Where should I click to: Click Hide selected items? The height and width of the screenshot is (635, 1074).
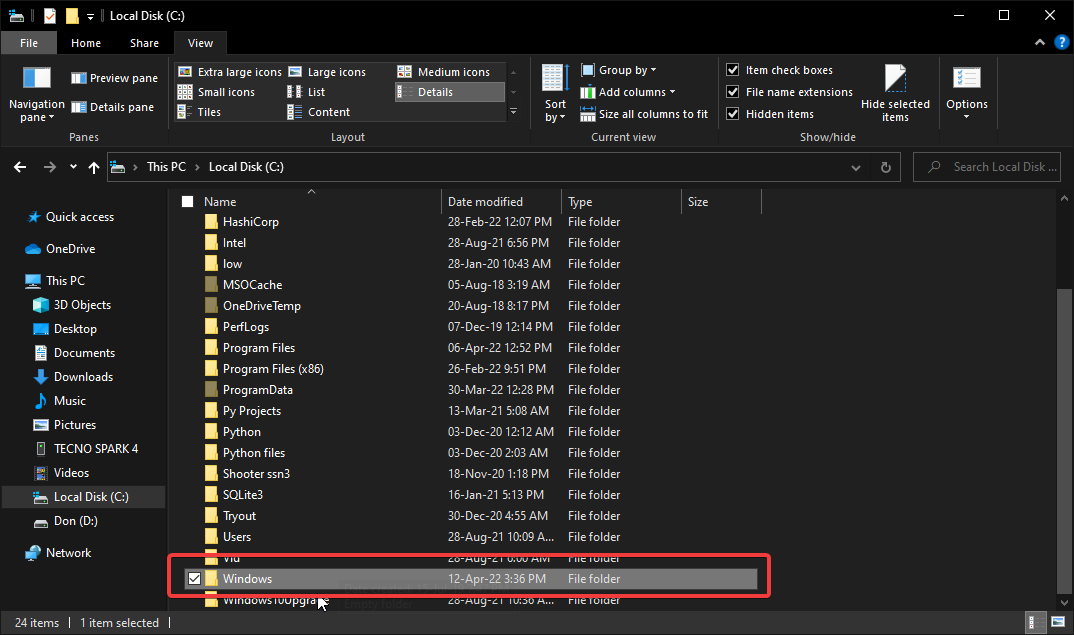point(895,93)
